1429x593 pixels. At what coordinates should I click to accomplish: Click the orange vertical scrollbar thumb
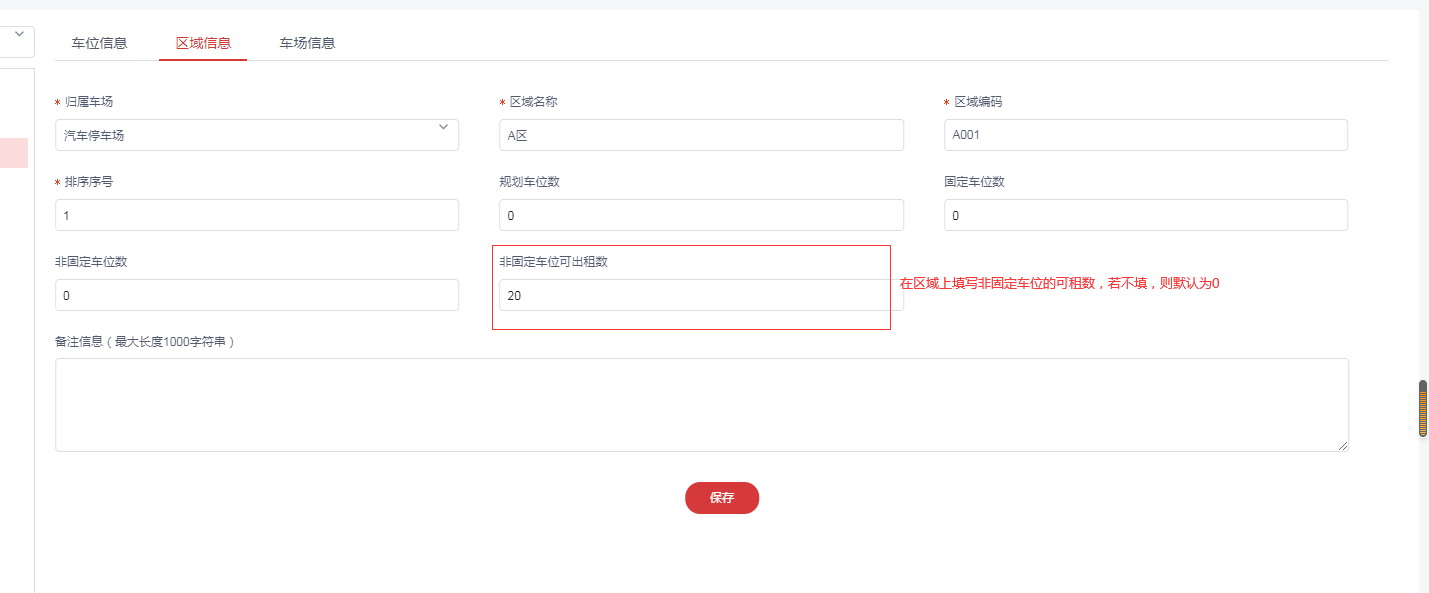(x=1422, y=408)
